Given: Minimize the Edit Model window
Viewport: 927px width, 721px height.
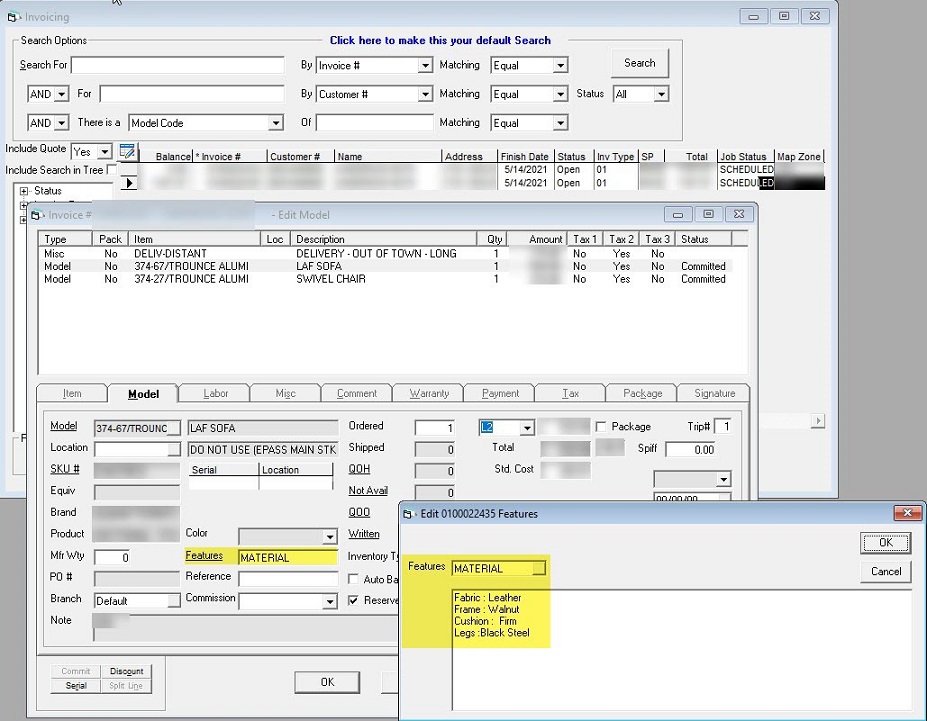Looking at the screenshot, I should tap(678, 214).
